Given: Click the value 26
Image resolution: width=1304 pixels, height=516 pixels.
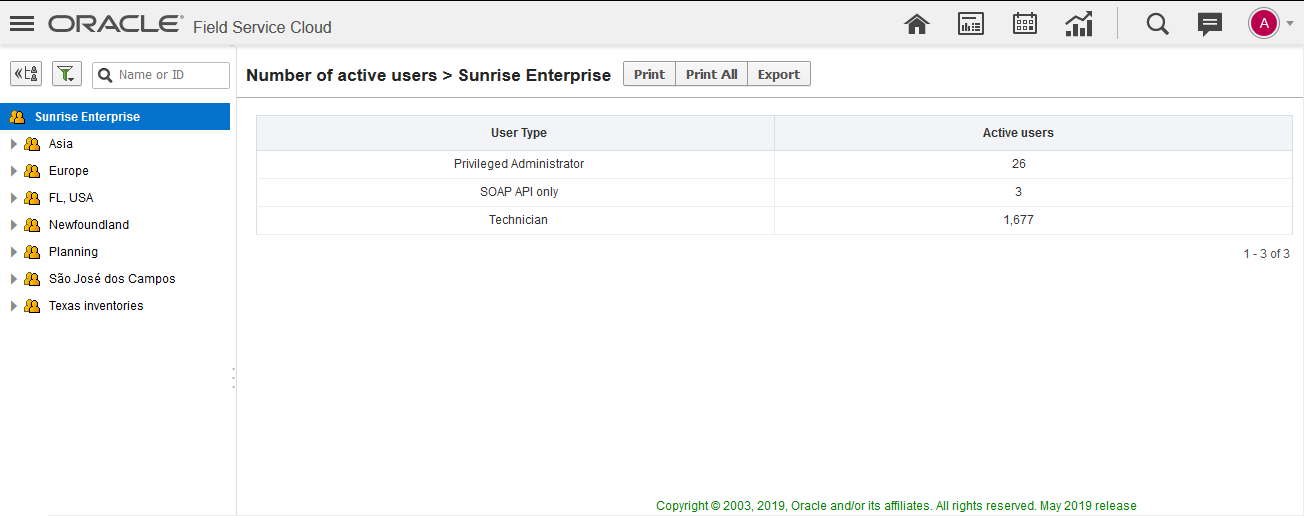Looking at the screenshot, I should [x=1018, y=164].
